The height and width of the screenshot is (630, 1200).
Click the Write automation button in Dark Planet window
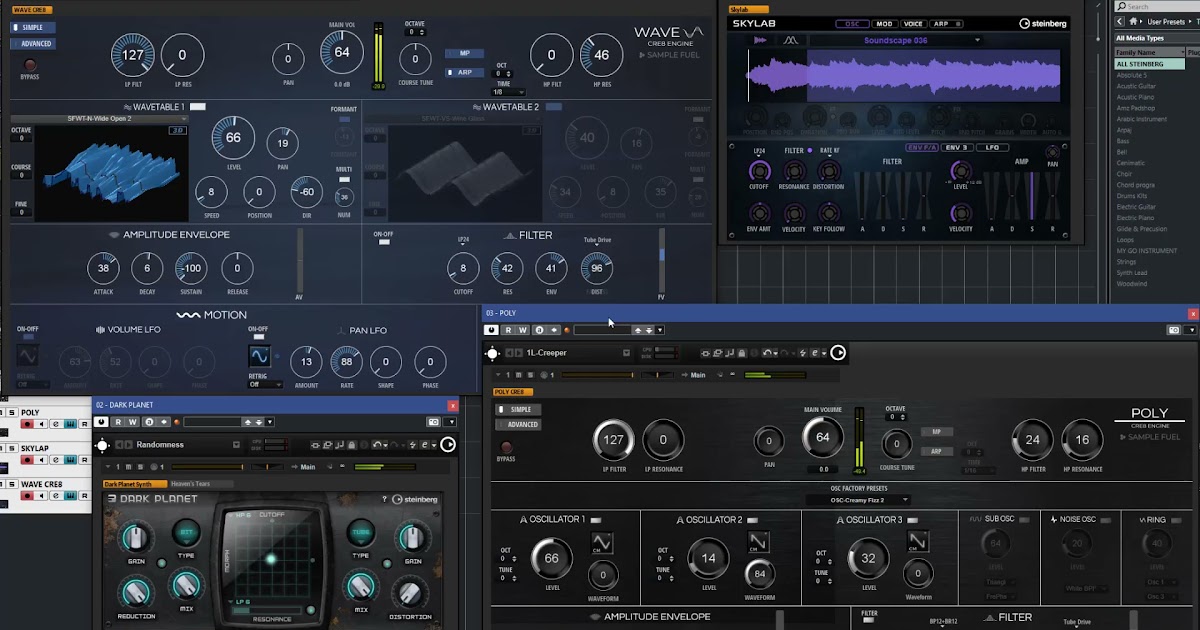(133, 422)
